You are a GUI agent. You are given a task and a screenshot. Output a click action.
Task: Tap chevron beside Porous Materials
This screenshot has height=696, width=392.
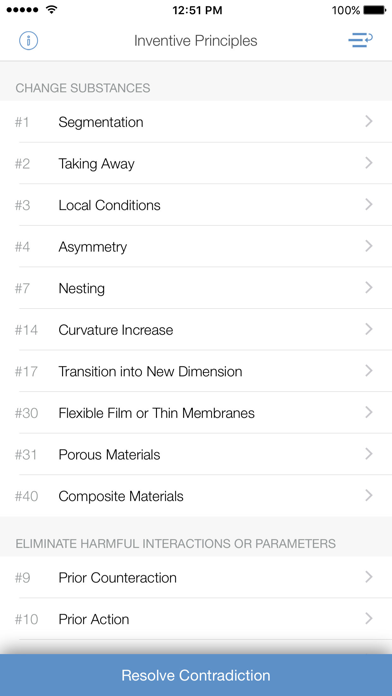point(368,454)
